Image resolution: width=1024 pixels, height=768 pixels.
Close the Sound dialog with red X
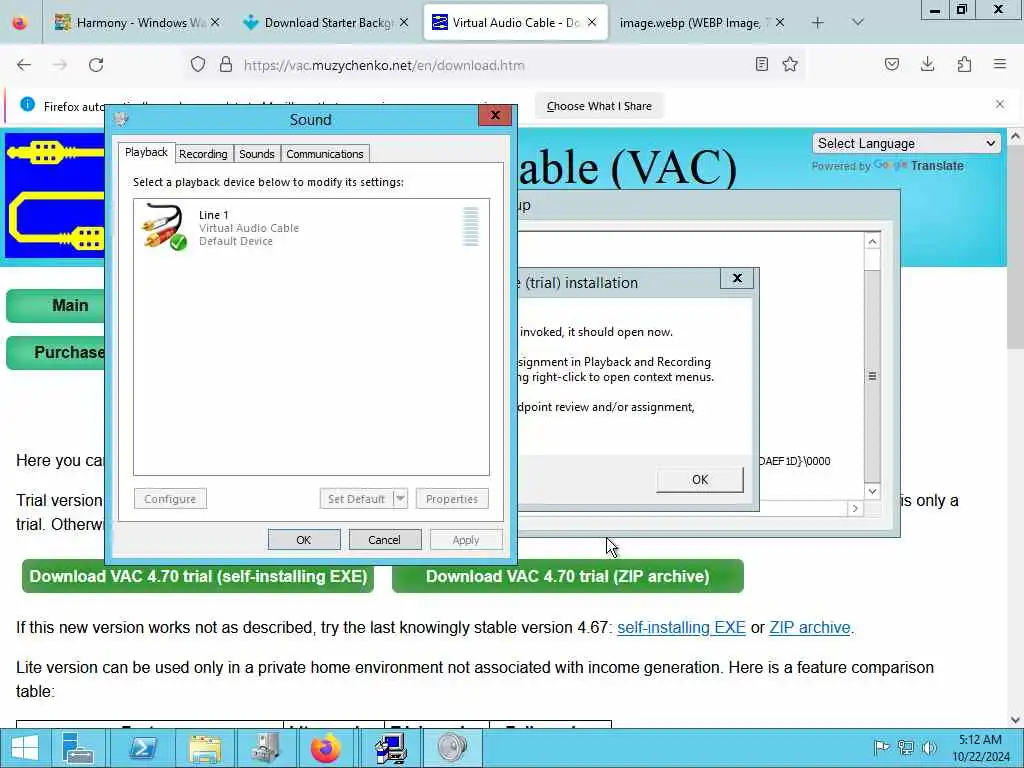495,116
